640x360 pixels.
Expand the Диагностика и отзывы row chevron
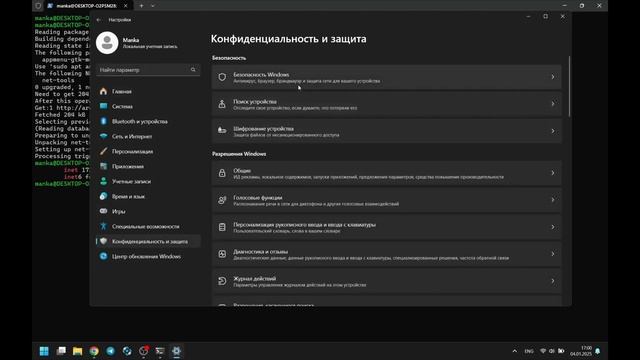click(553, 254)
